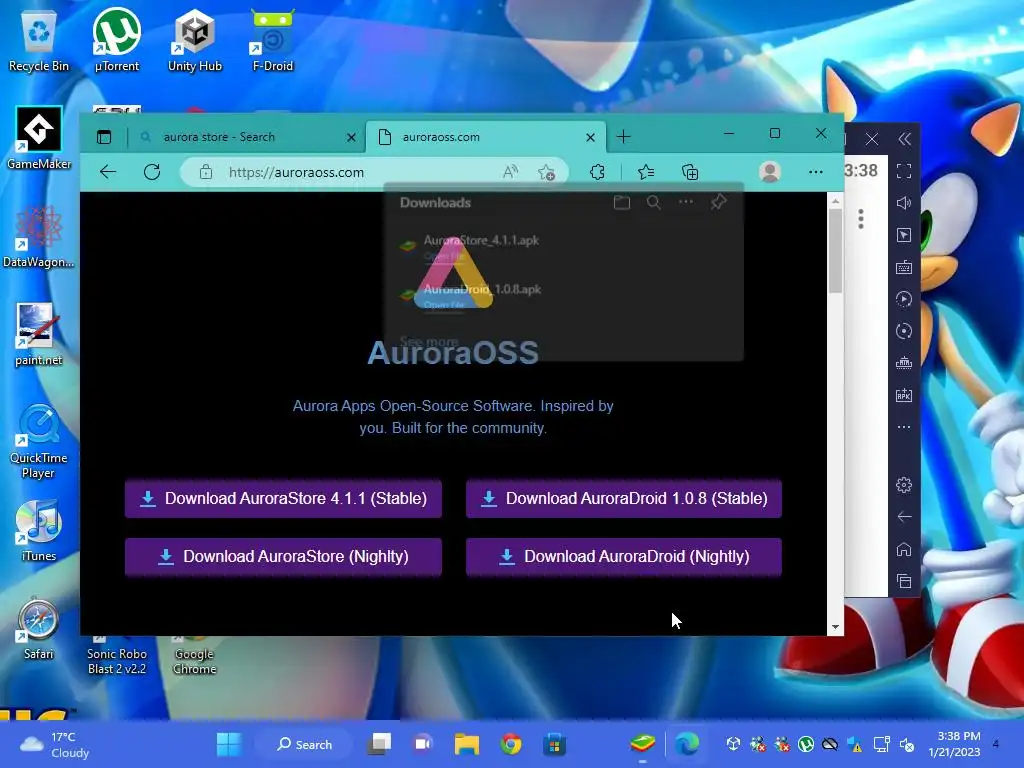The height and width of the screenshot is (768, 1024).
Task: Click Download AuroraDroid 1.0.8 (Stable) button
Action: pos(624,499)
